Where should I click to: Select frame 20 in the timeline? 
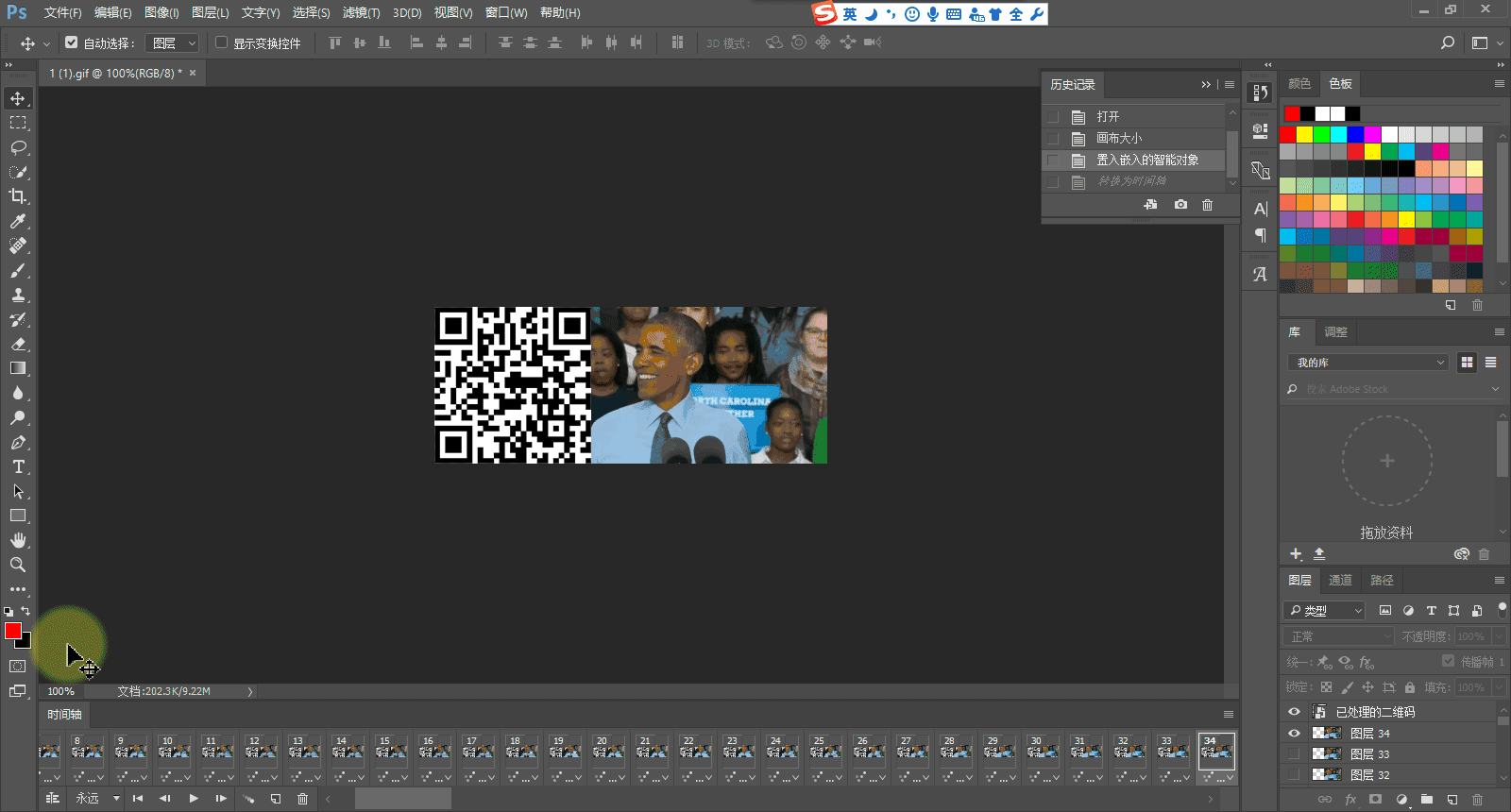click(608, 752)
